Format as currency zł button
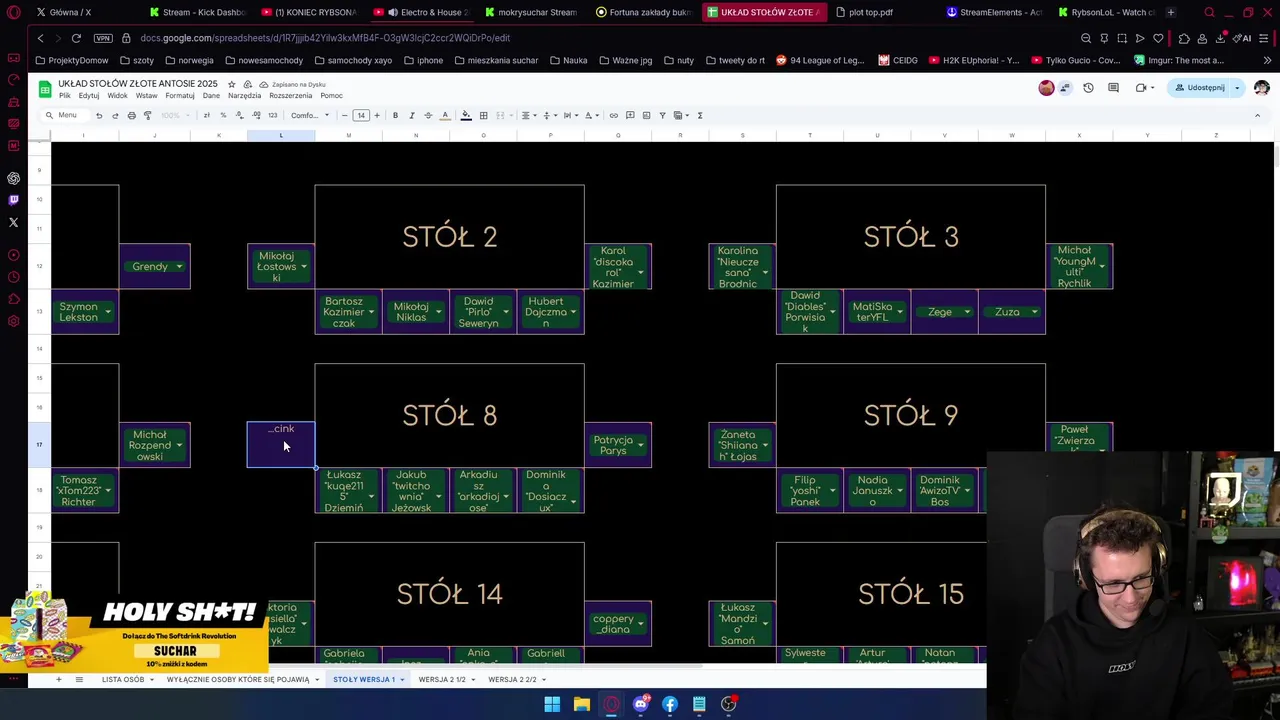 click(x=207, y=115)
